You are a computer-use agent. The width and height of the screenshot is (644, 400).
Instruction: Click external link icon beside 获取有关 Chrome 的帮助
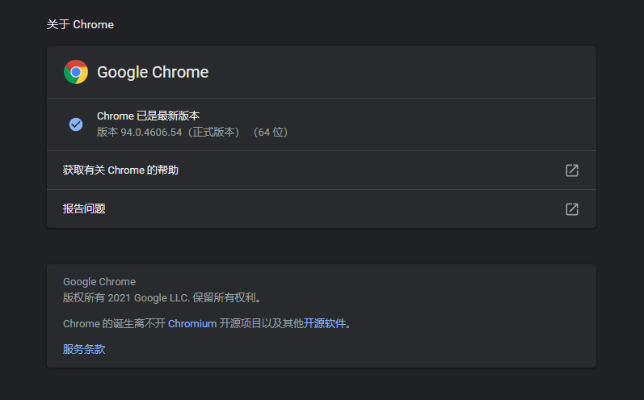pos(572,170)
